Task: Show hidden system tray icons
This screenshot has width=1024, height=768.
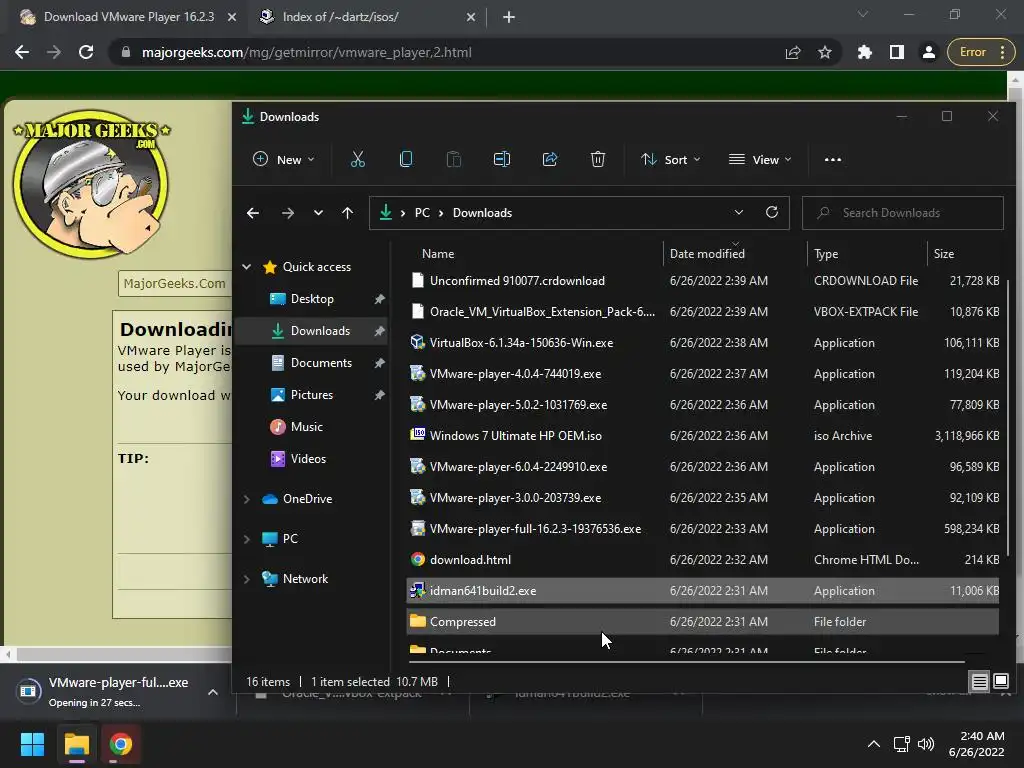Action: pyautogui.click(x=873, y=744)
